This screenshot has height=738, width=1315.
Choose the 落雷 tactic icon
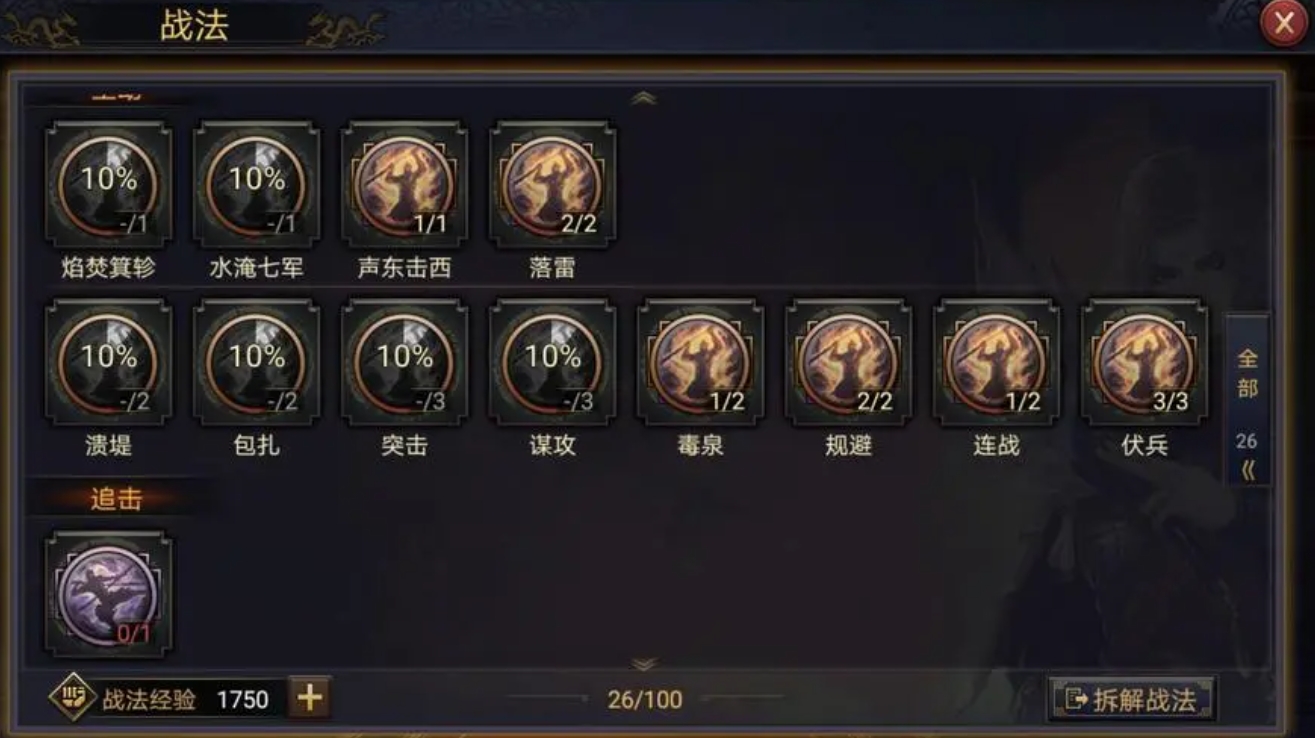(552, 185)
